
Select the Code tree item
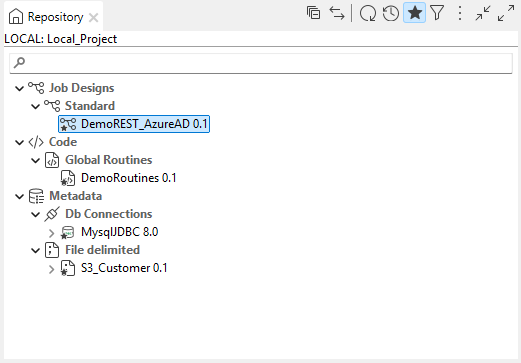[x=63, y=142]
